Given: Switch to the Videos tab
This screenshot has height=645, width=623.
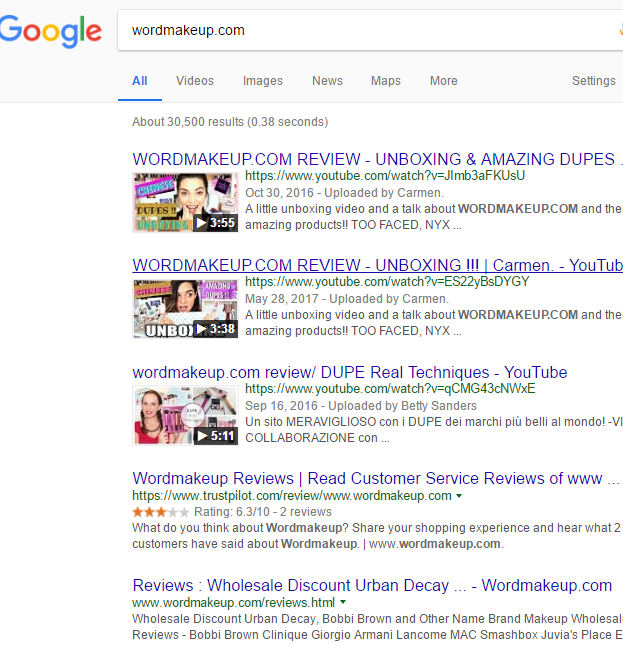Looking at the screenshot, I should [195, 81].
